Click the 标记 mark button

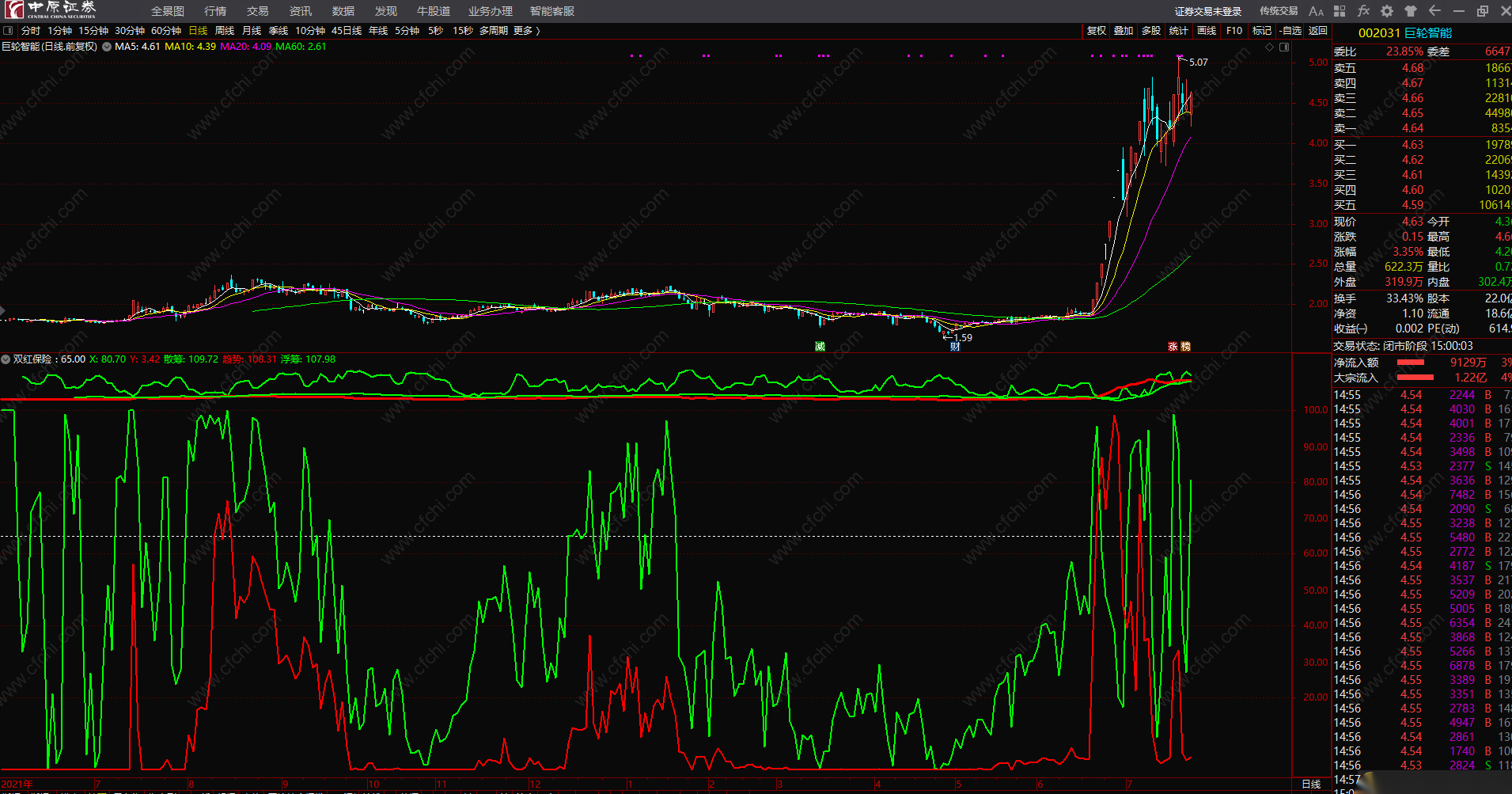(1262, 31)
